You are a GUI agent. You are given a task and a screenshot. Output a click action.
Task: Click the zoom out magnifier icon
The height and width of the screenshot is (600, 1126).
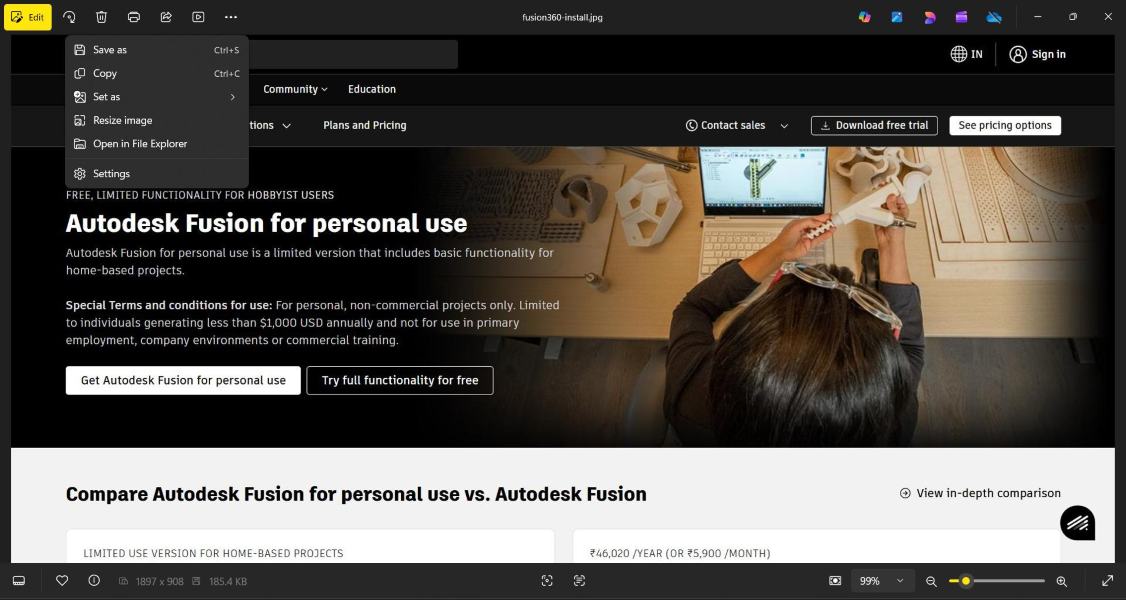[931, 581]
